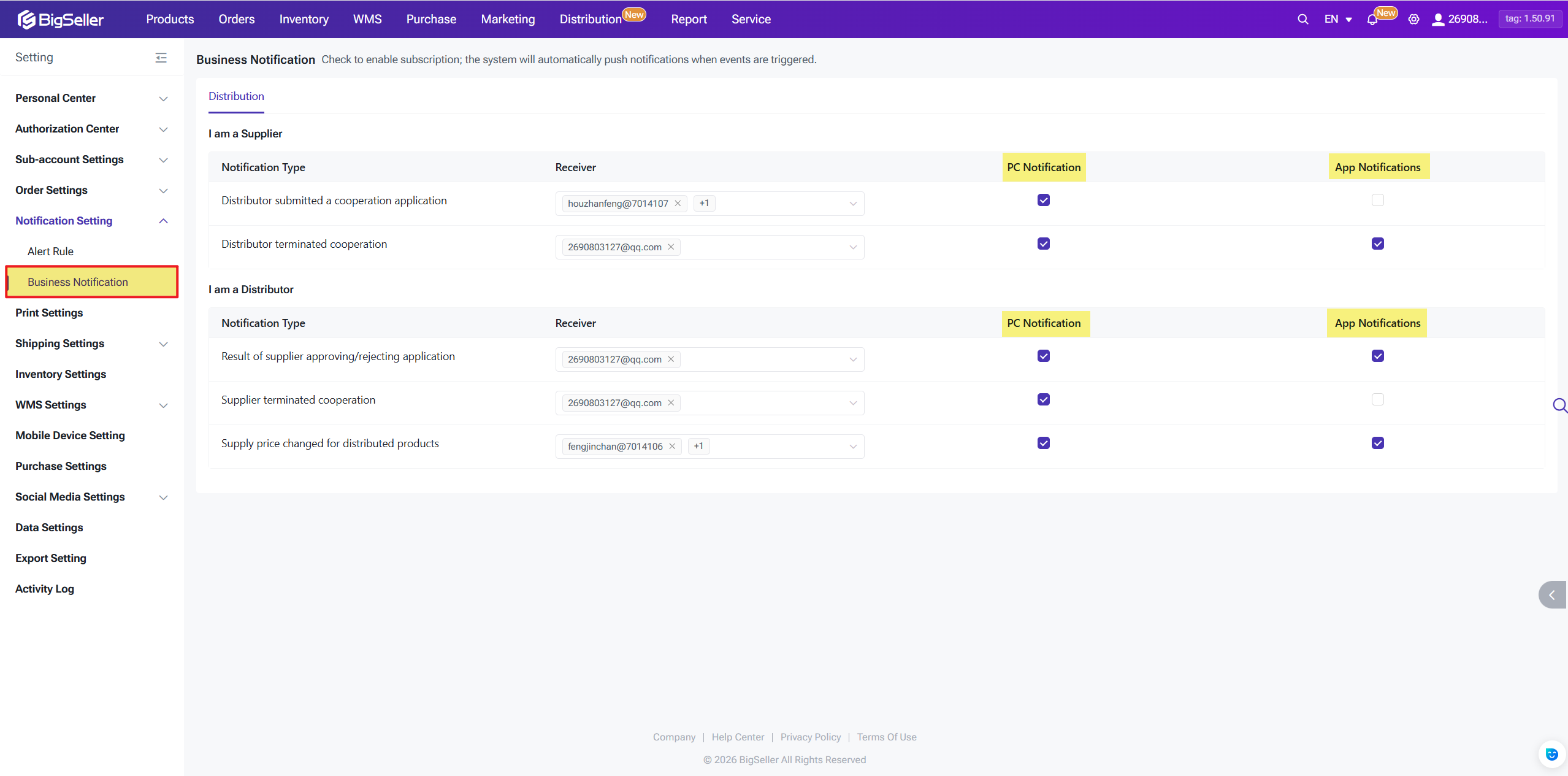Uncheck PC notification for Distributor terminated cooperation
This screenshot has height=776, width=1568.
[x=1043, y=244]
